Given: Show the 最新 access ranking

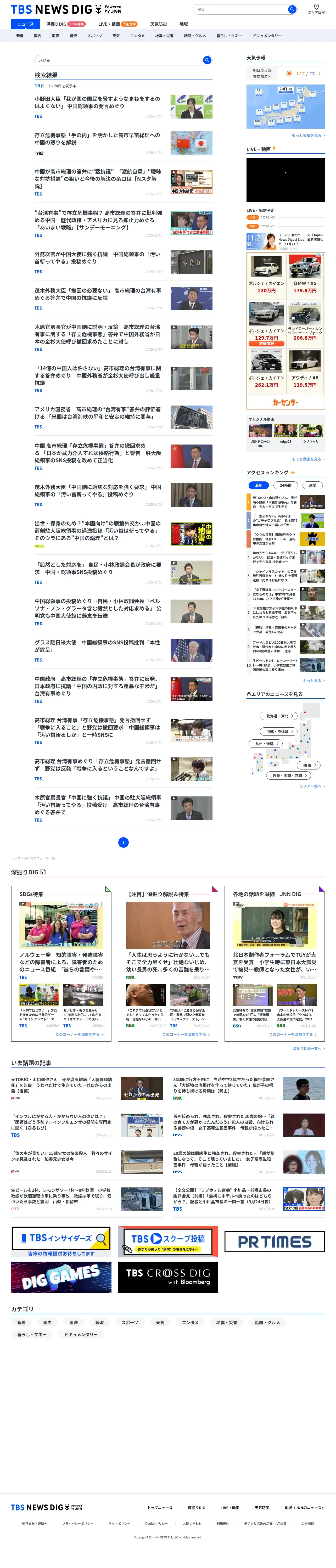Looking at the screenshot, I should click(259, 485).
